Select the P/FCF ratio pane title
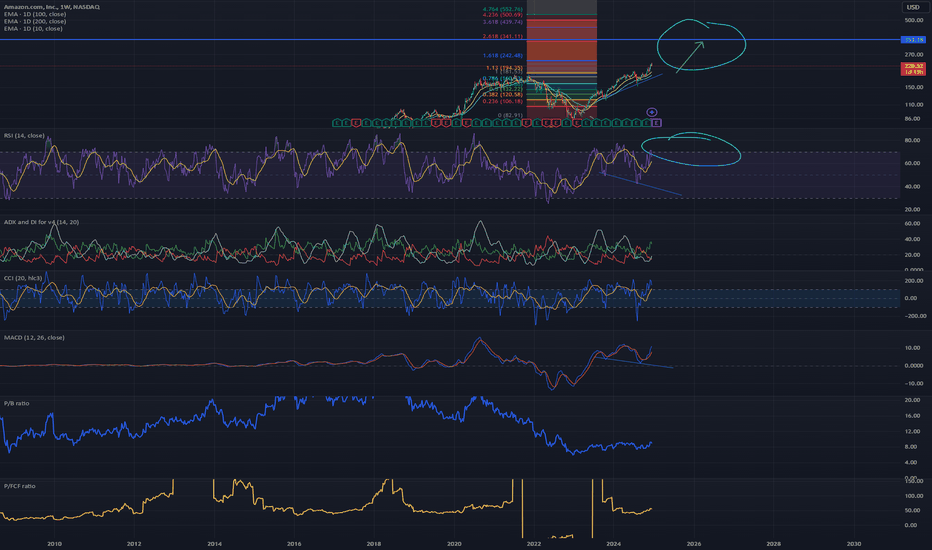Viewport: 932px width, 550px height. tap(19, 486)
